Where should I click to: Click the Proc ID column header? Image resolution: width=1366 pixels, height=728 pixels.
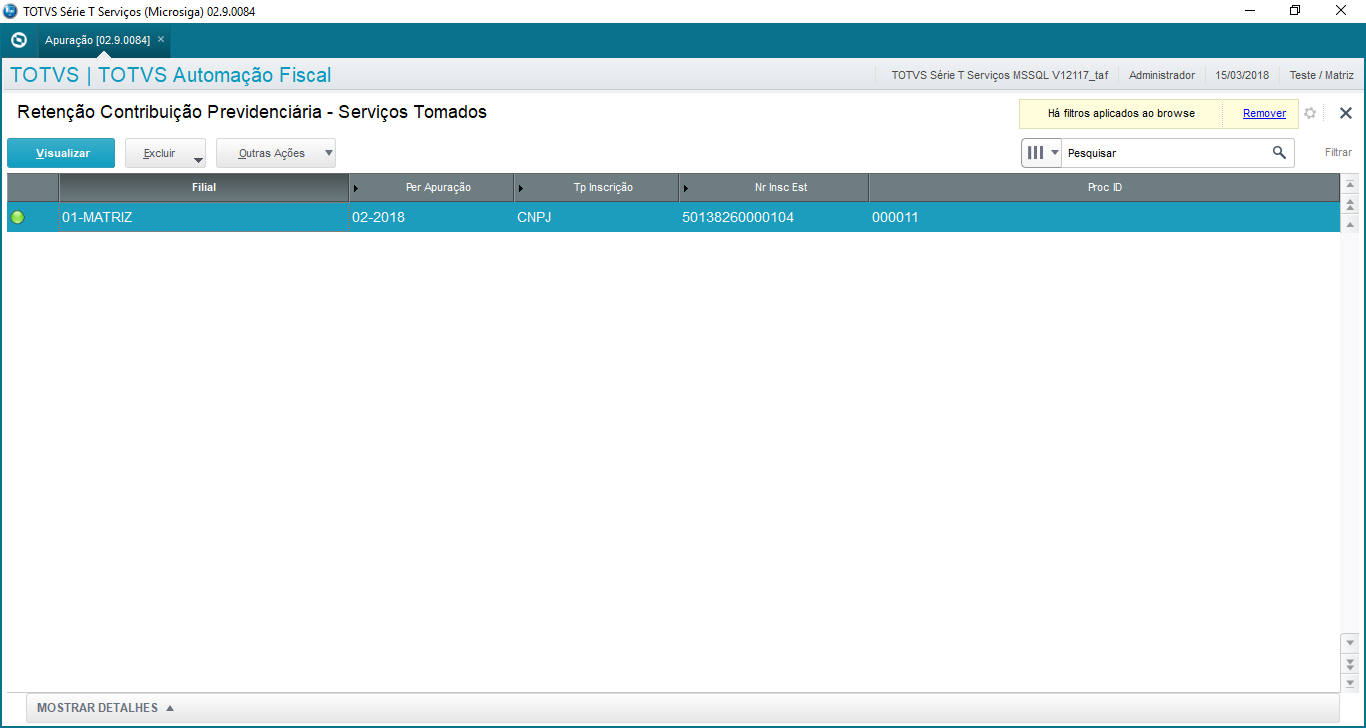1105,188
